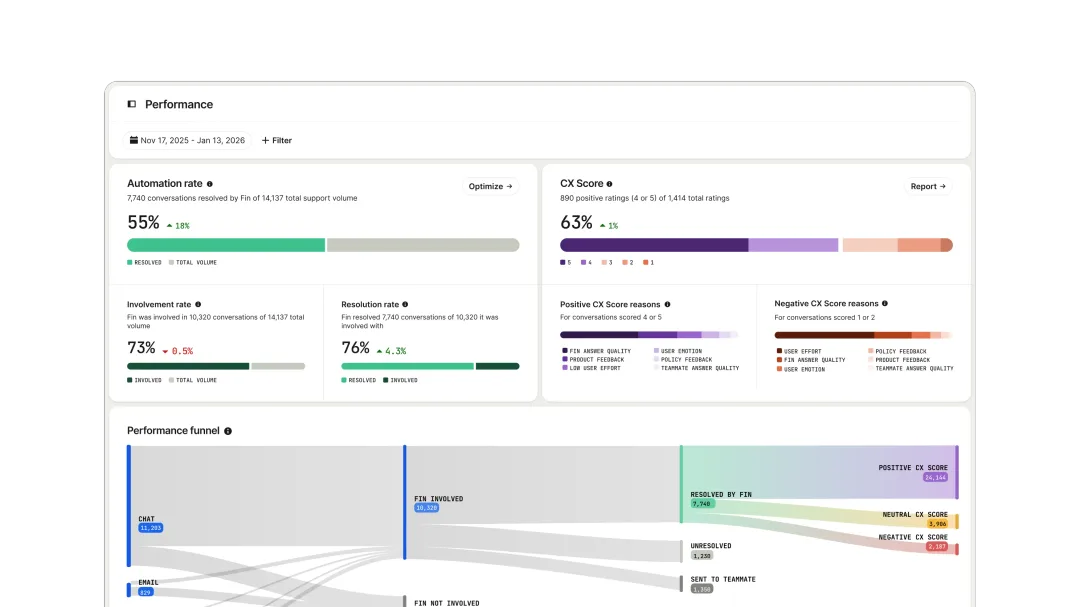The width and height of the screenshot is (1080, 607).
Task: Click the Performance funnel info icon
Action: [x=228, y=431]
